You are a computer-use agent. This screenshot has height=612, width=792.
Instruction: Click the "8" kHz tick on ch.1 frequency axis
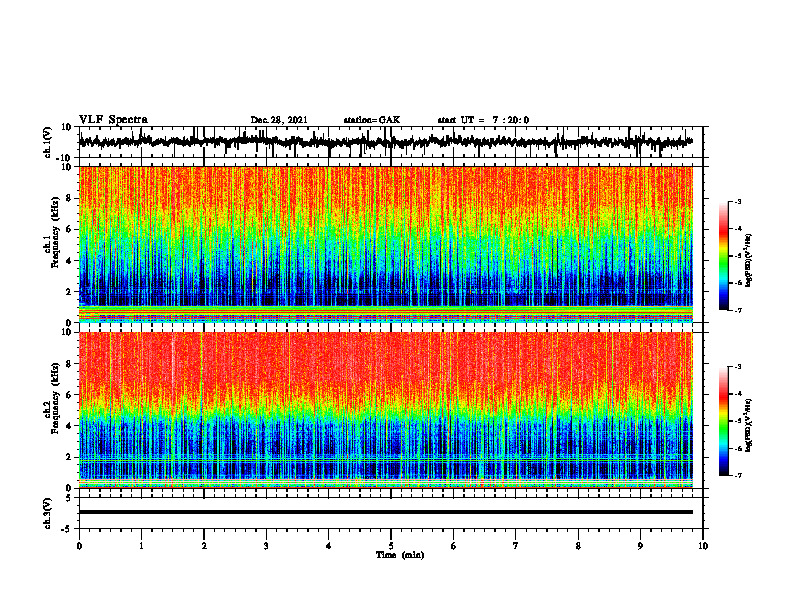pos(70,198)
